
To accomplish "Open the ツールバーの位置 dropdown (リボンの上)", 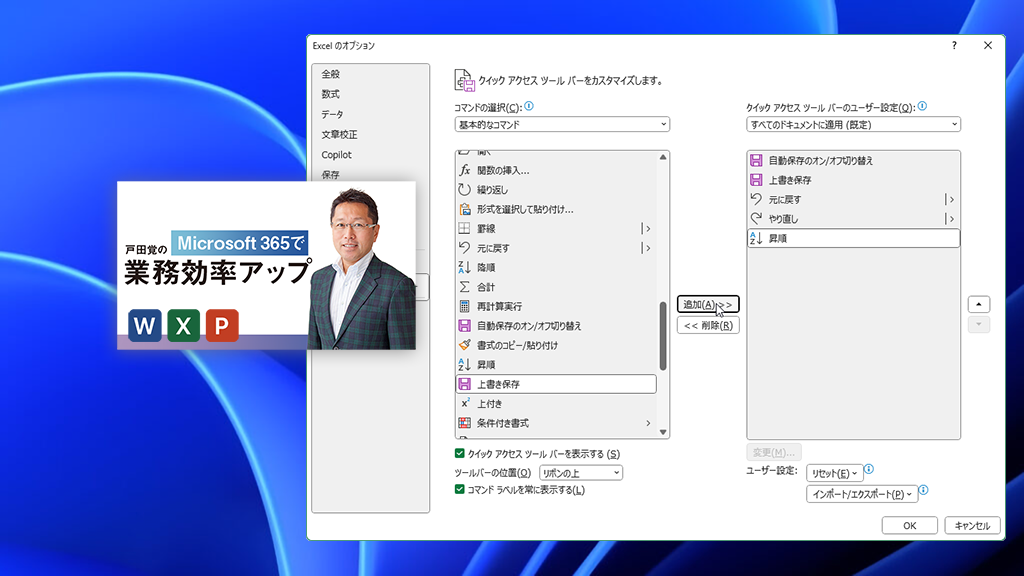I will click(581, 473).
